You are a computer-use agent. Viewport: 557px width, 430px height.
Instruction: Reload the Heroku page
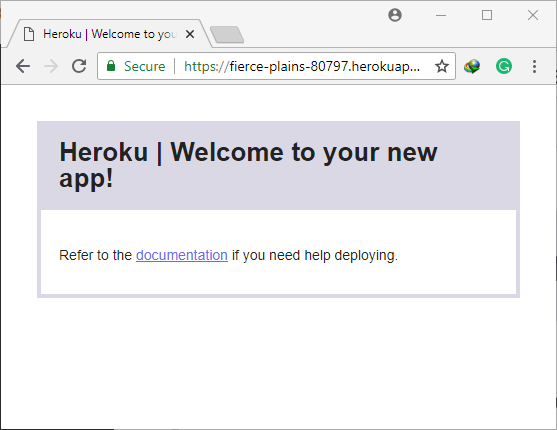(x=79, y=66)
